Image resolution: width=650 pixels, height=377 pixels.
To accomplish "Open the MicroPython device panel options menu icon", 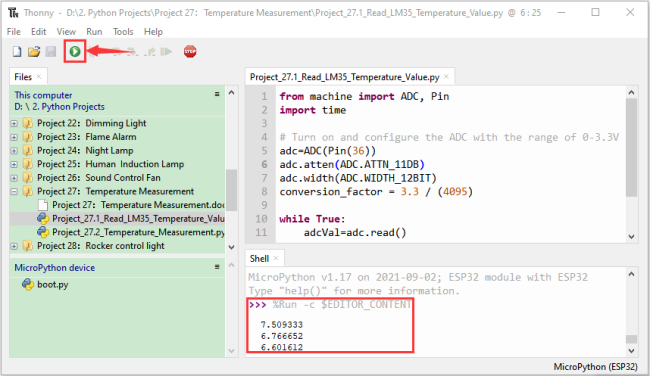I will point(217,267).
